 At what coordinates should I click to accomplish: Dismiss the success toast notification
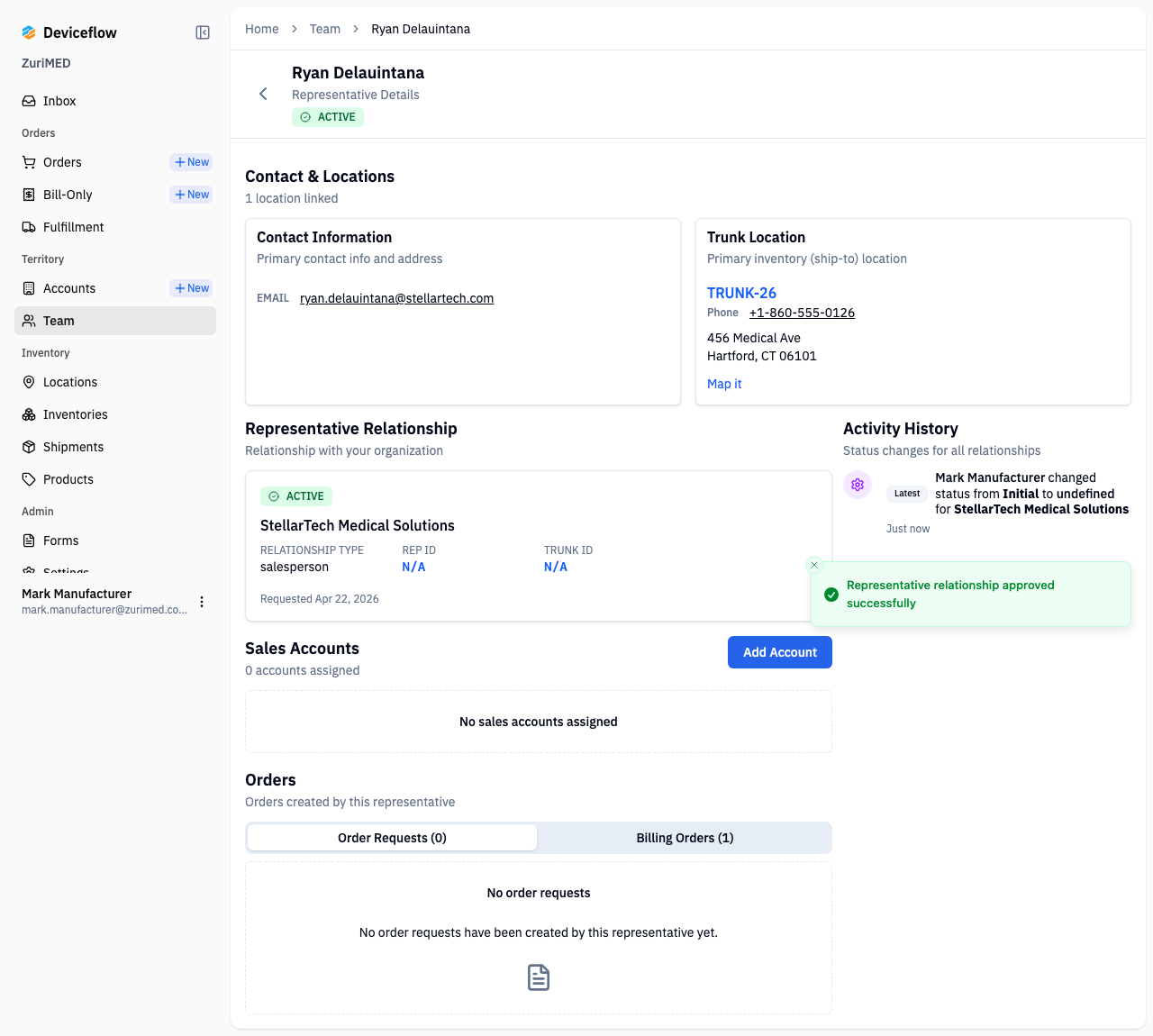pos(814,565)
